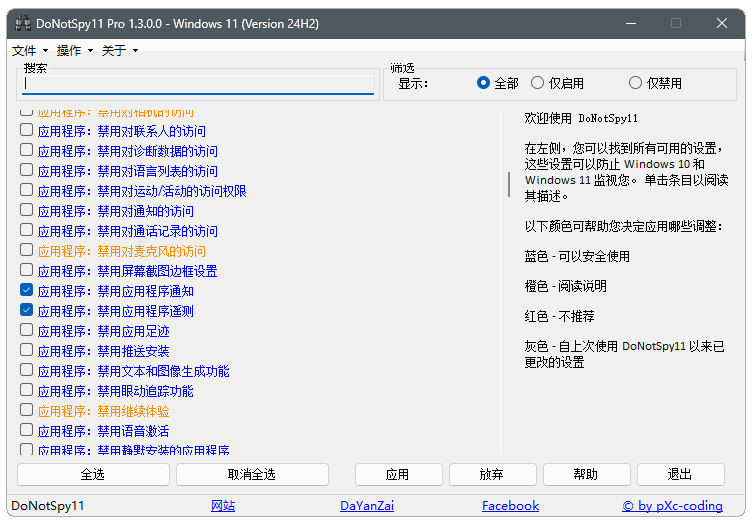Click the 放弃 button

click(x=491, y=474)
